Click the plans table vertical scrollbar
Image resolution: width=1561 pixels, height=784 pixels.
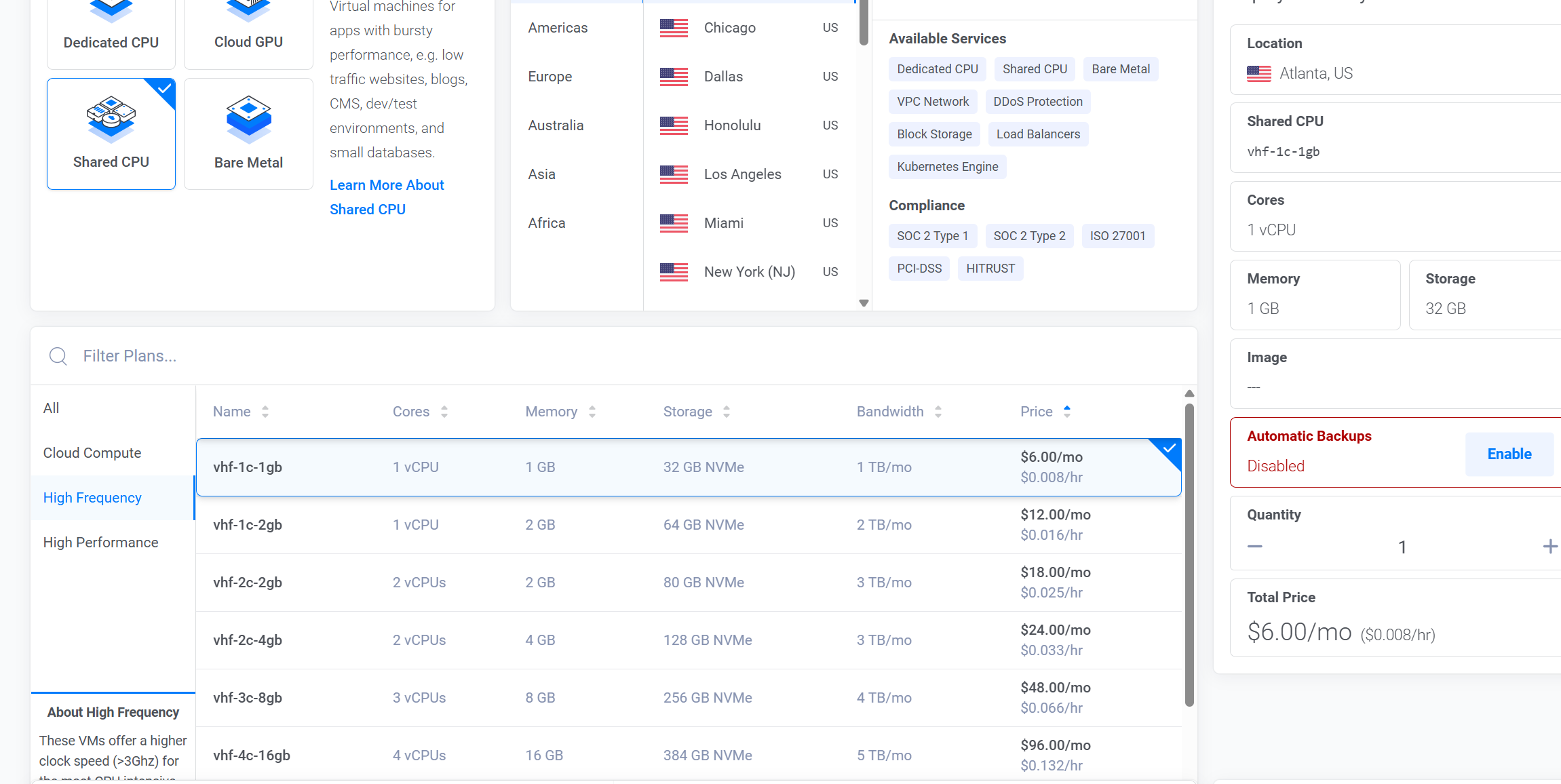click(1189, 556)
